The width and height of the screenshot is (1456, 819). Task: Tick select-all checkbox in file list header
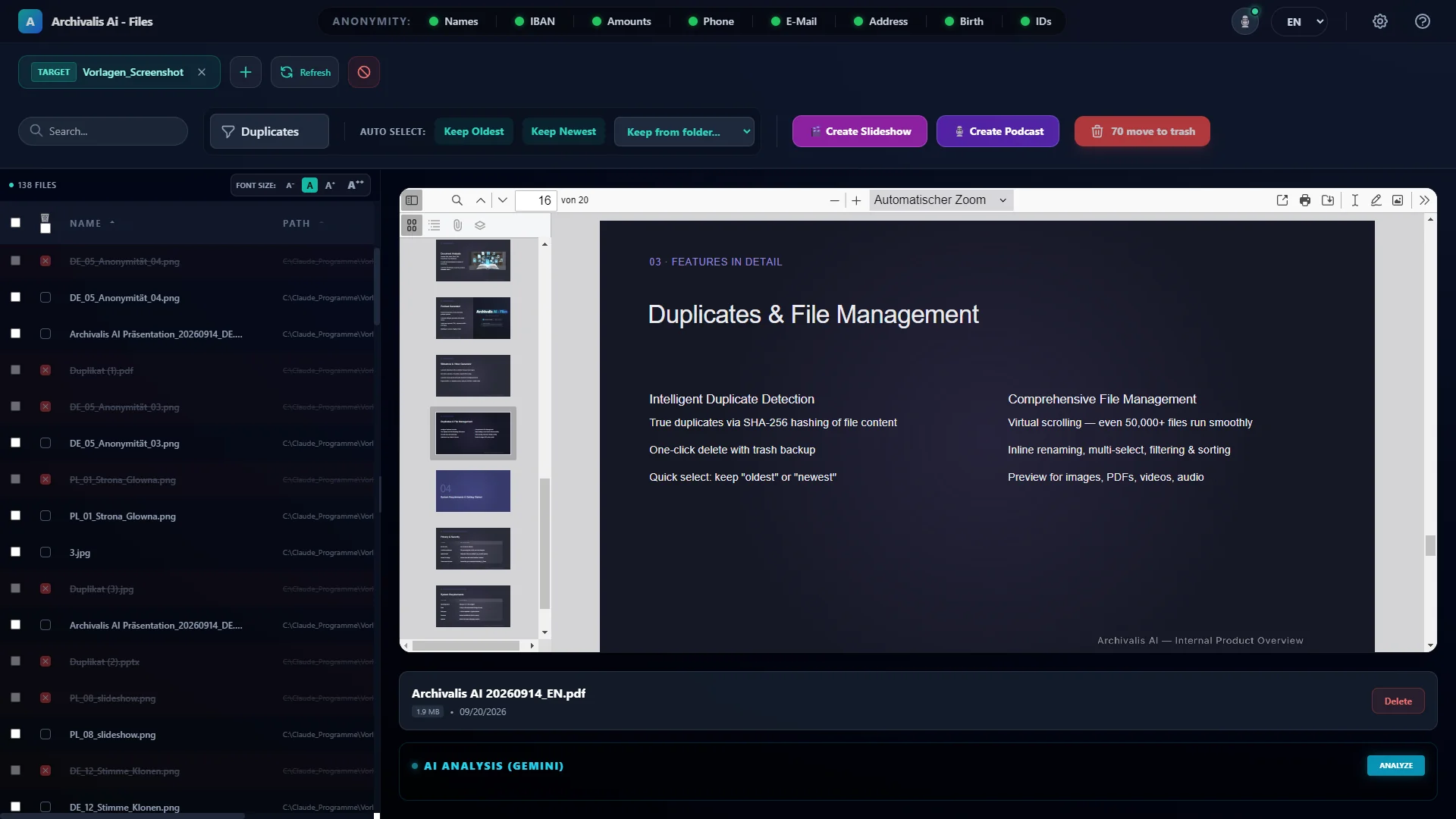tap(15, 223)
